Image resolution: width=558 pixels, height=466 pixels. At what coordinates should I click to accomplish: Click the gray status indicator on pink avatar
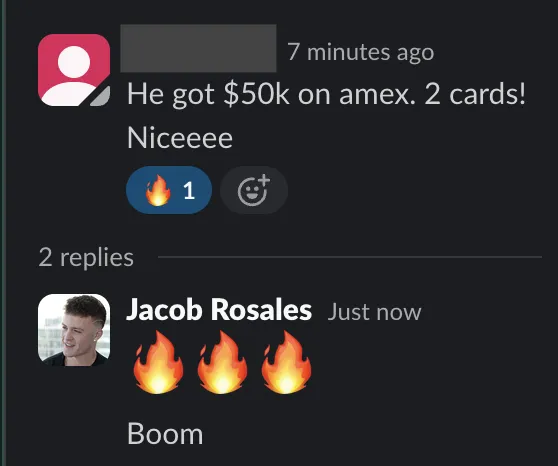[x=101, y=97]
